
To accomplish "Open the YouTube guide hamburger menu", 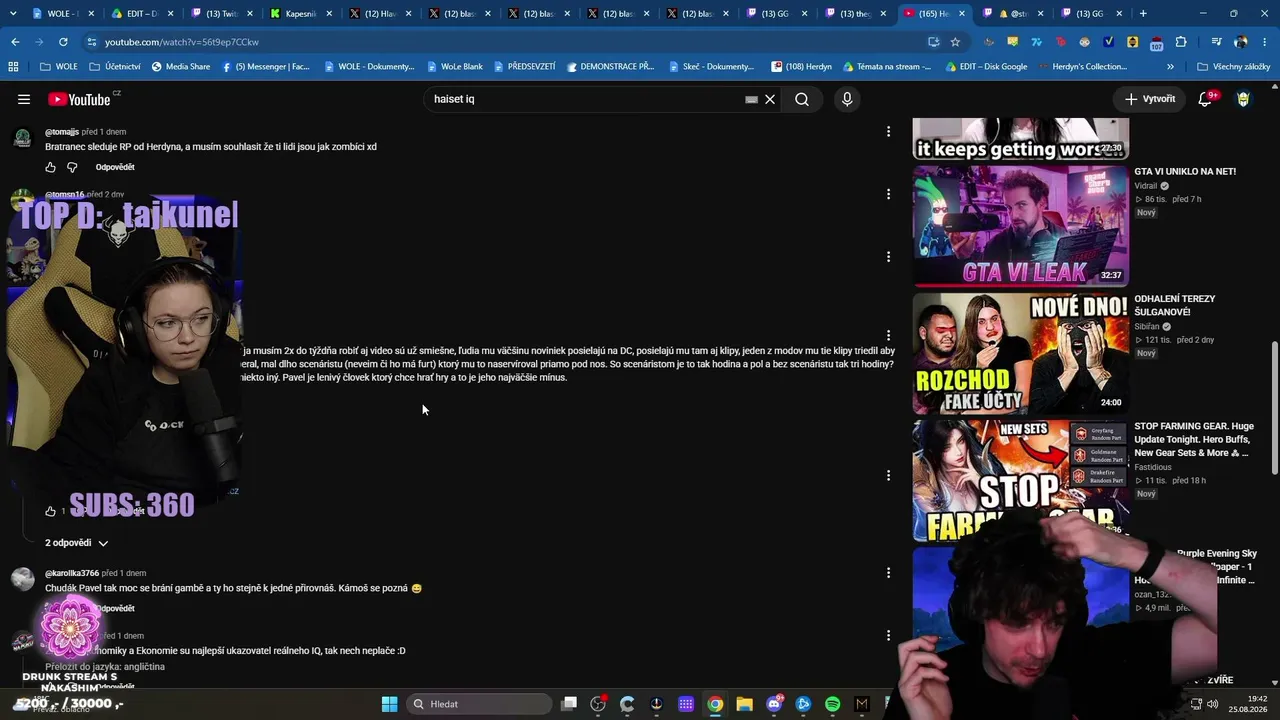I will [24, 99].
